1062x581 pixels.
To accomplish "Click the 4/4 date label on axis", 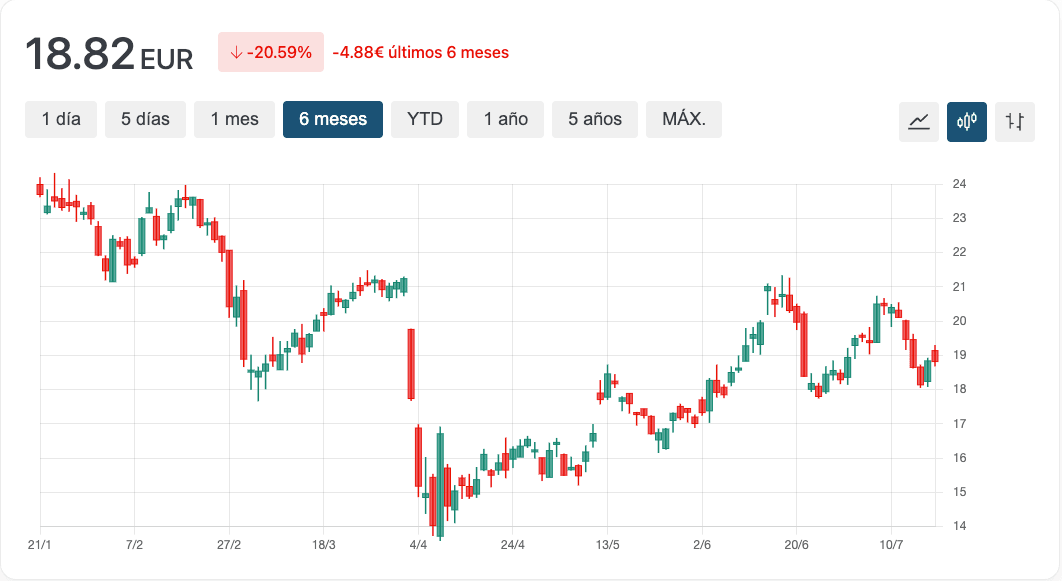I will coord(418,545).
